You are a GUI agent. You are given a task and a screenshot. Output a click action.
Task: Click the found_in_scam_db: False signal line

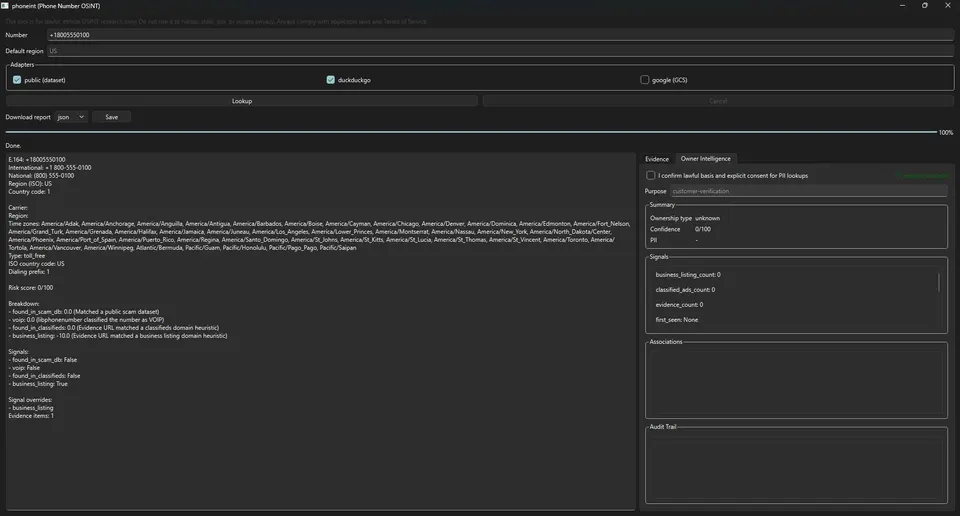tap(43, 360)
